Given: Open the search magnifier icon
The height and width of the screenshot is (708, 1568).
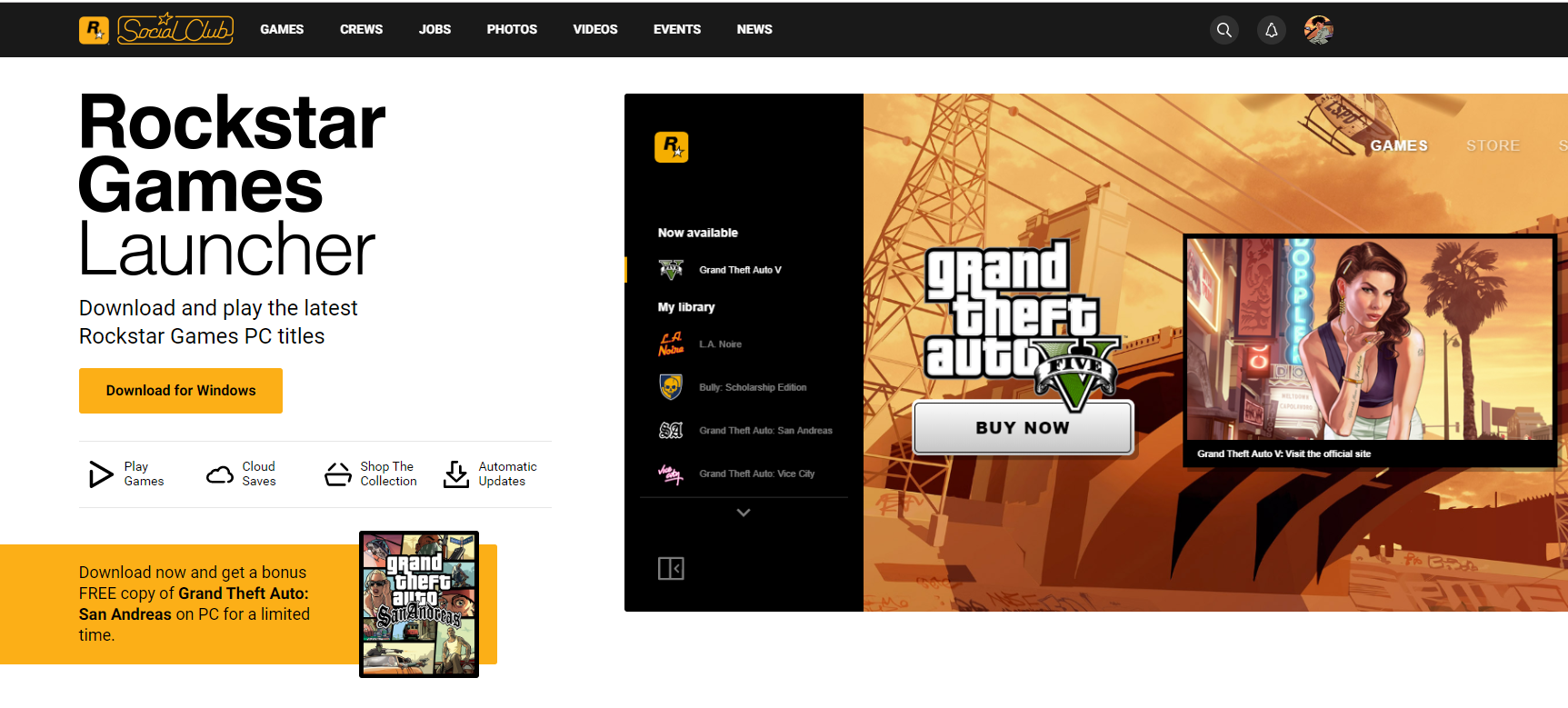Looking at the screenshot, I should pyautogui.click(x=1224, y=30).
